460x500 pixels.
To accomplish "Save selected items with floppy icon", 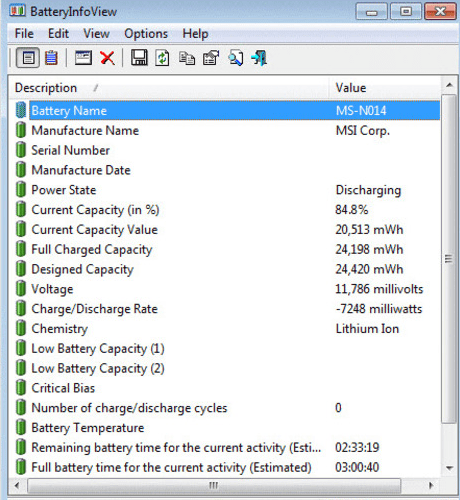I will 139,58.
